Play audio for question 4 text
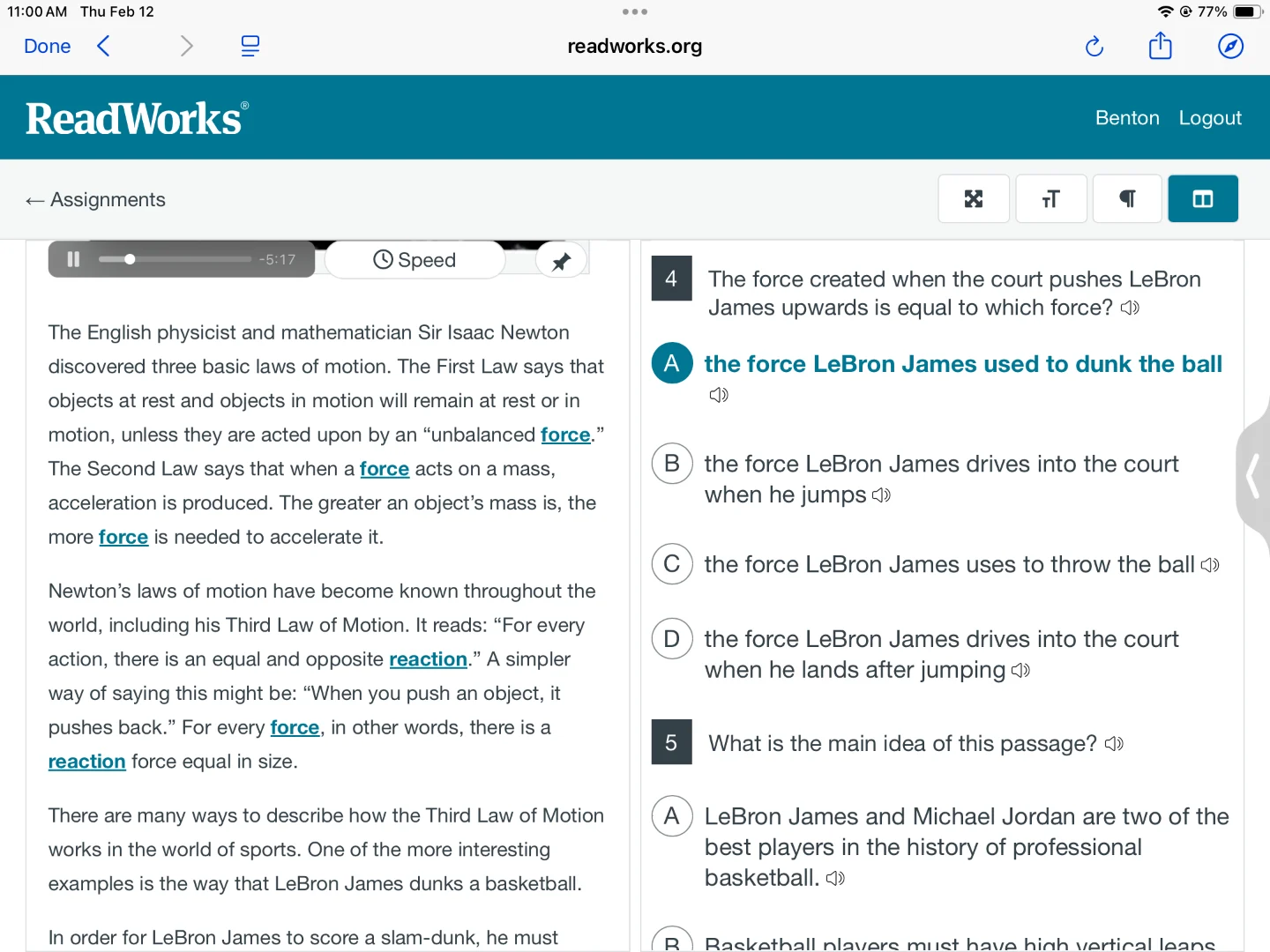The image size is (1270, 952). 1130,308
